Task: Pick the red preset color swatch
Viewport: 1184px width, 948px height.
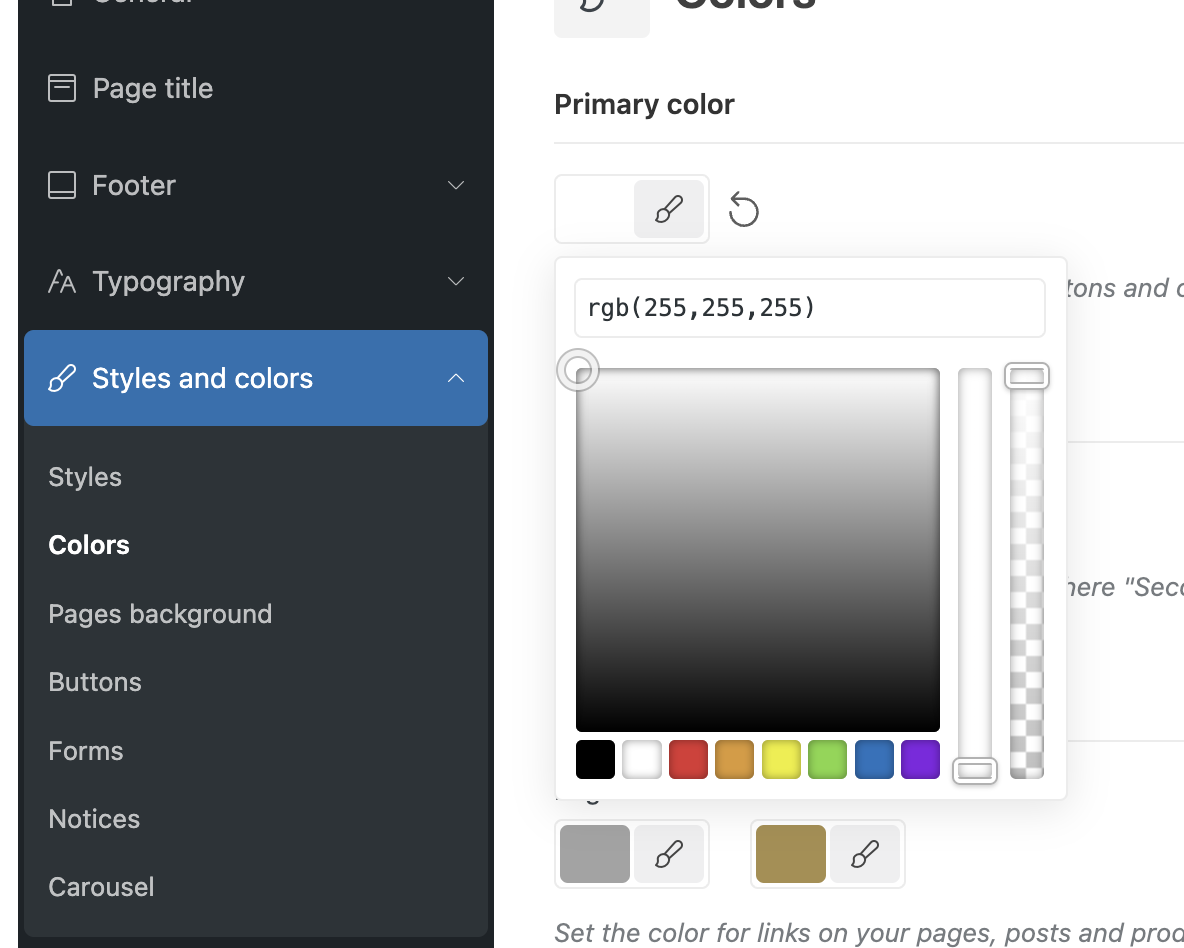Action: pos(688,759)
